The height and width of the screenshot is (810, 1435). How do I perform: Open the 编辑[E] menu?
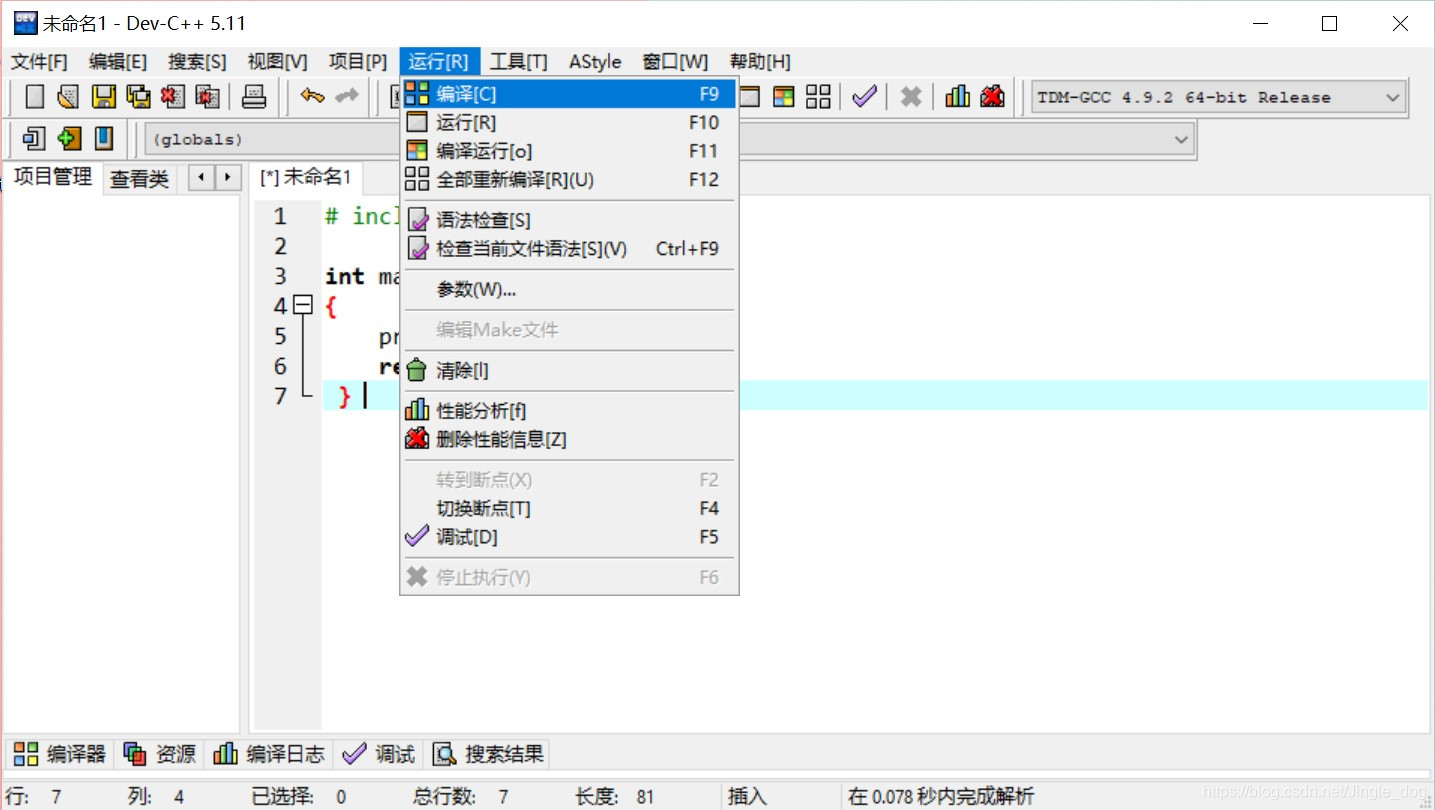(118, 62)
